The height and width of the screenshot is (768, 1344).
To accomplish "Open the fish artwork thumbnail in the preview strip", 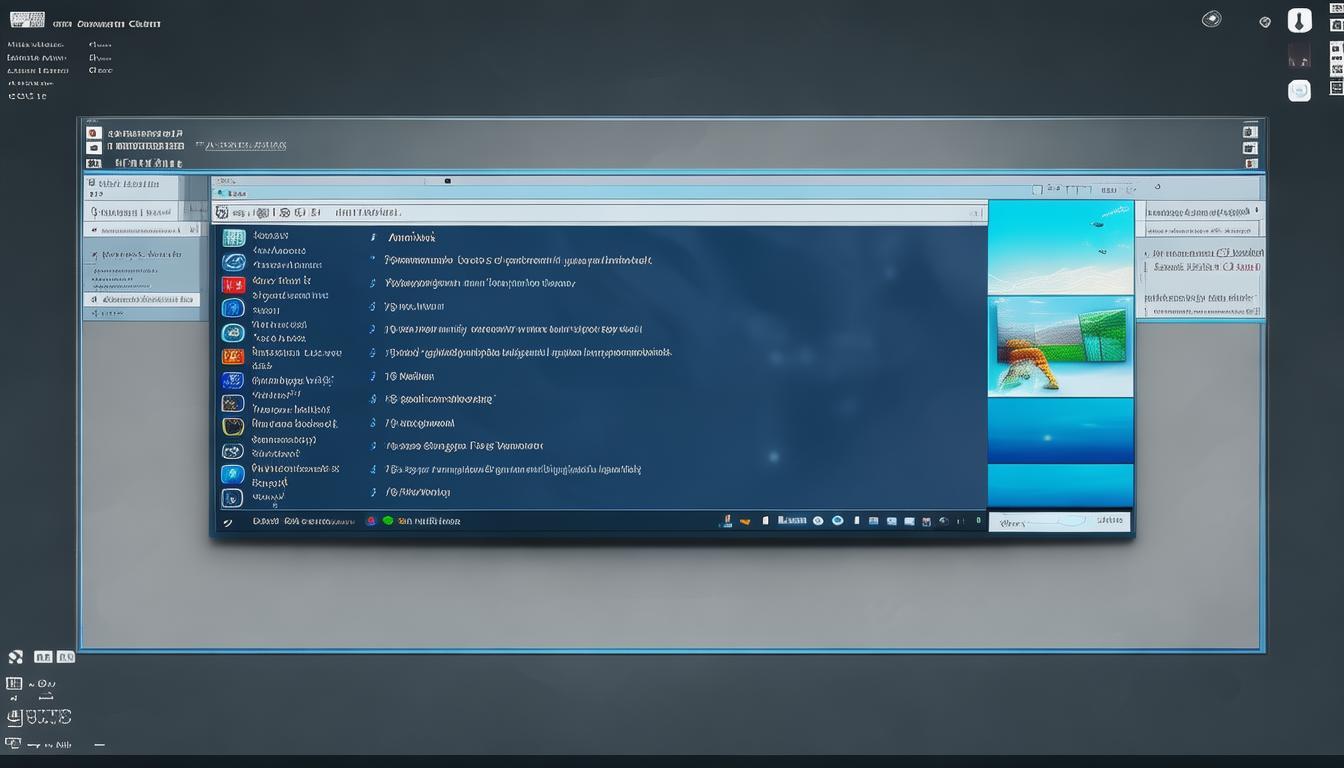I will (x=1060, y=346).
